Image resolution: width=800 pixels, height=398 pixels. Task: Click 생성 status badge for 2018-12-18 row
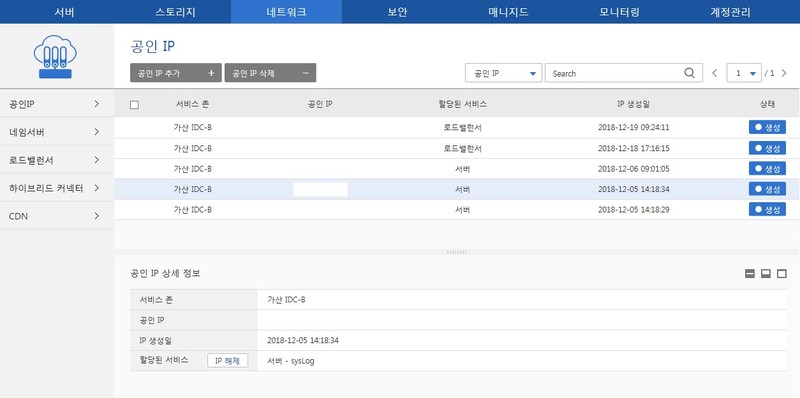point(767,148)
